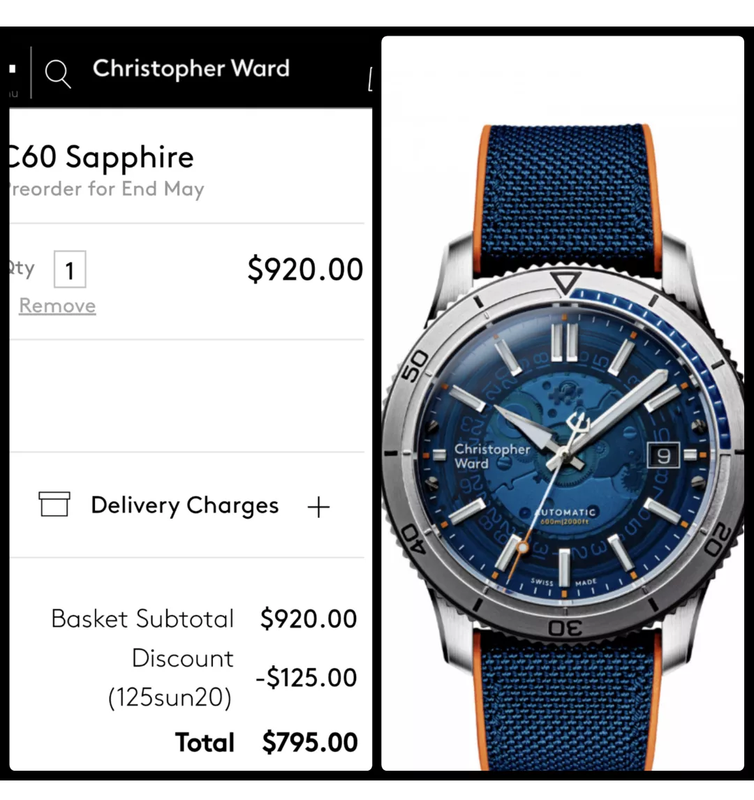The image size is (754, 800).
Task: Click the Delivery Charges label
Action: point(185,505)
